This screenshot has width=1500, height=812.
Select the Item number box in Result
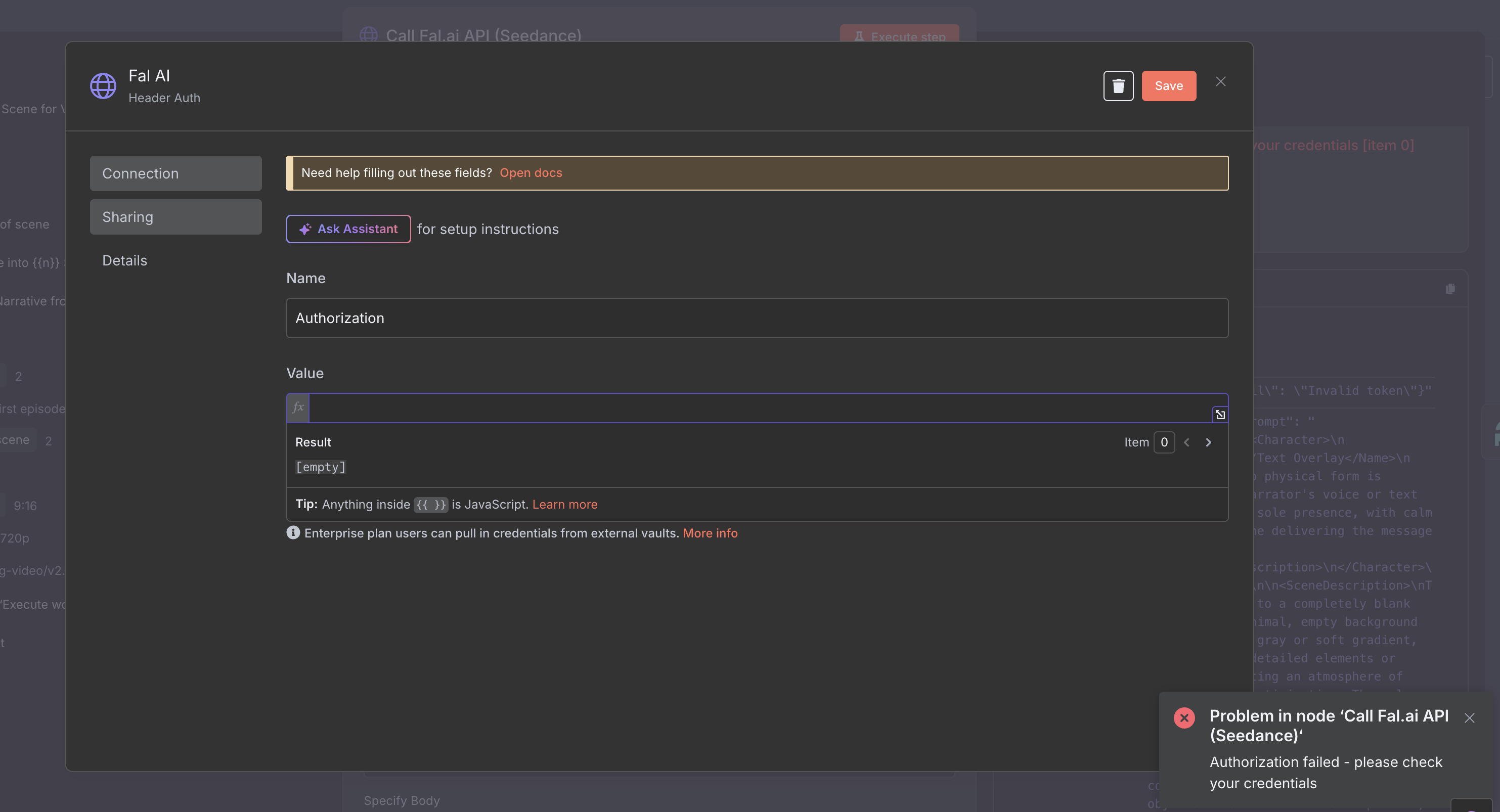pyautogui.click(x=1164, y=442)
